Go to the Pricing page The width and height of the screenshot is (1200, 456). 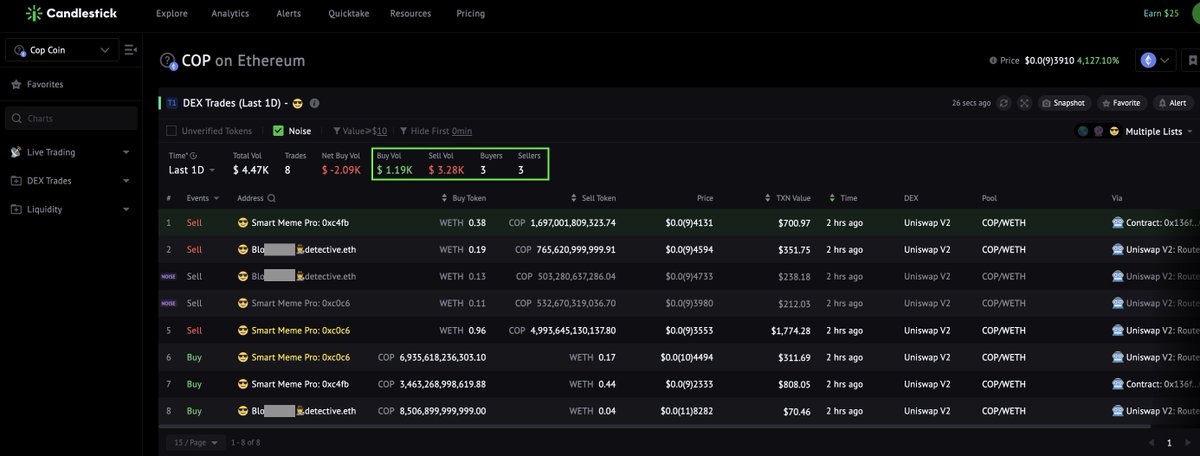click(x=470, y=14)
